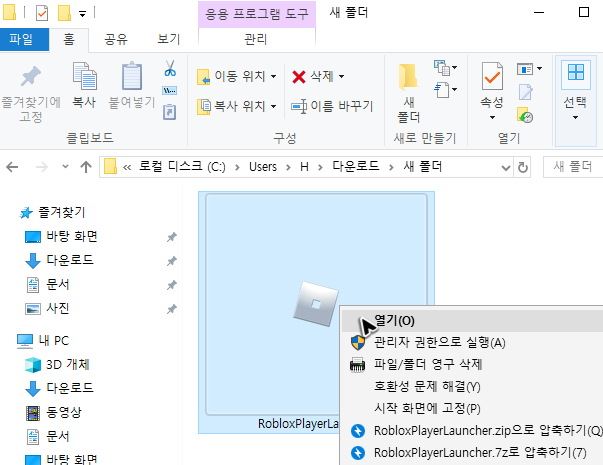Select 다운로드 under 내 PC
This screenshot has height=465, width=603.
70,388
